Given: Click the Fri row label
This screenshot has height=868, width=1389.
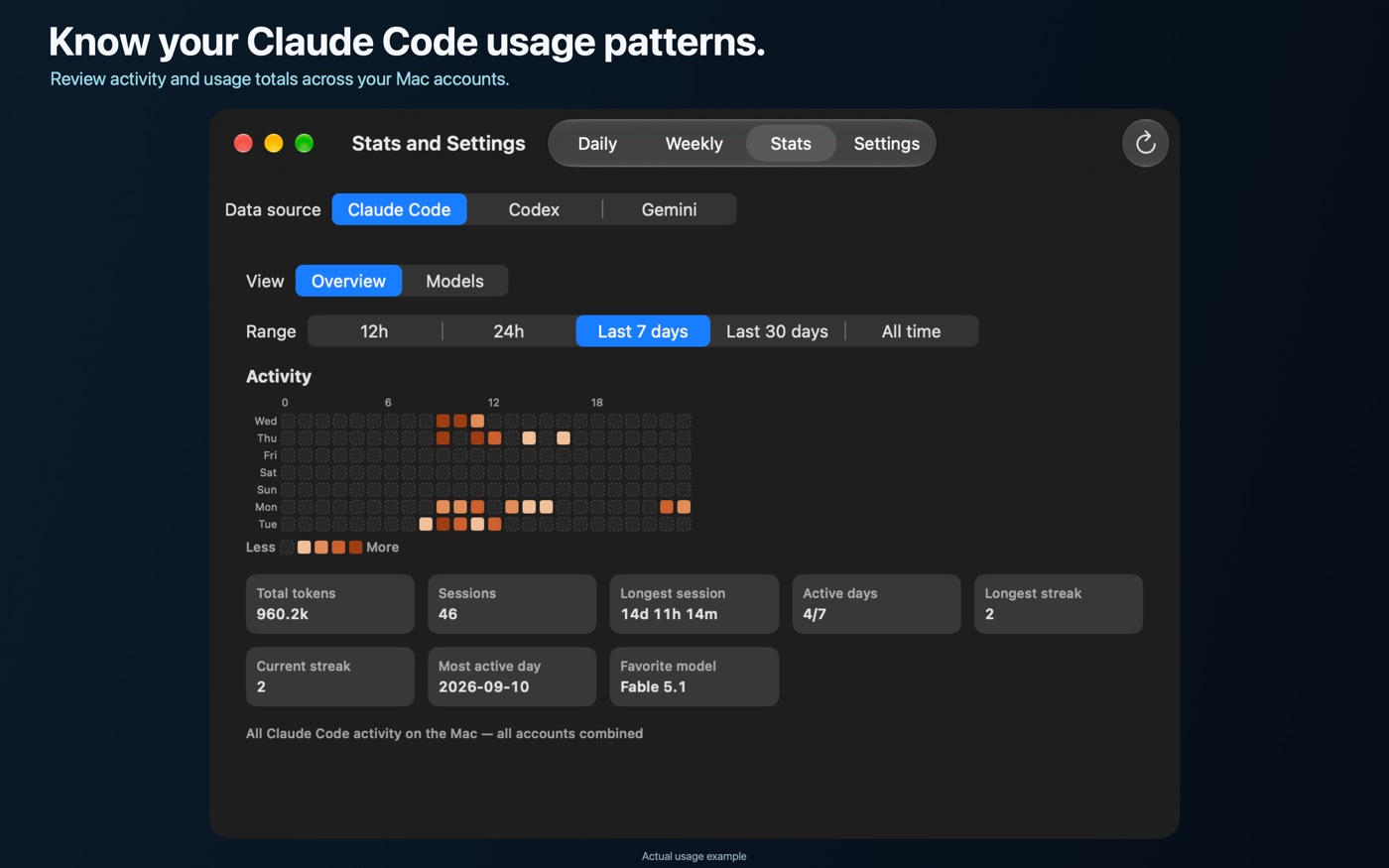Looking at the screenshot, I should click(270, 455).
